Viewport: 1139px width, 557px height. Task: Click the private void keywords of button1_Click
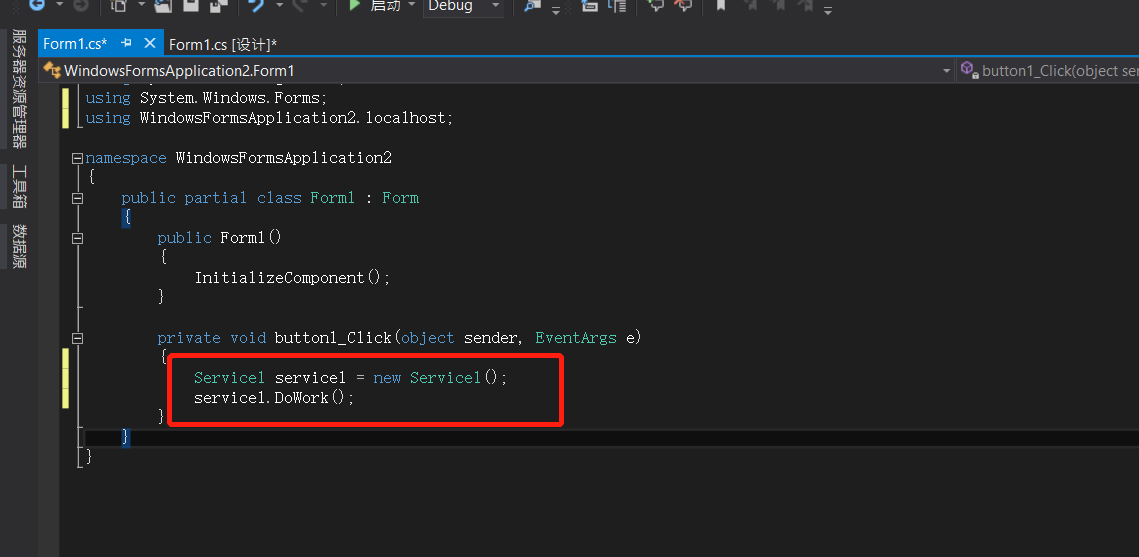[211, 338]
